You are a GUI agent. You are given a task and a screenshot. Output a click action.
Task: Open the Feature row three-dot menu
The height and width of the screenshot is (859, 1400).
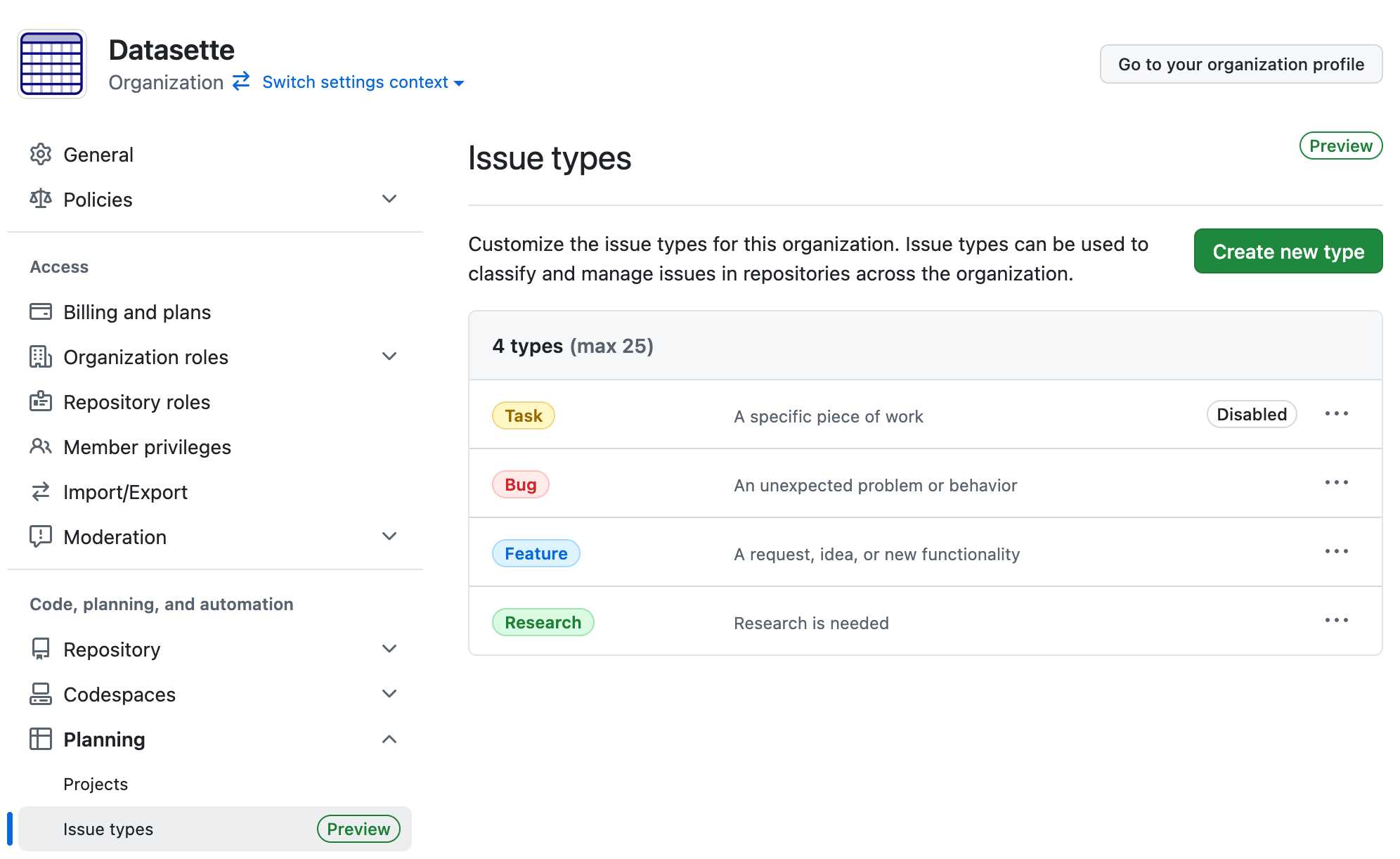coord(1337,551)
